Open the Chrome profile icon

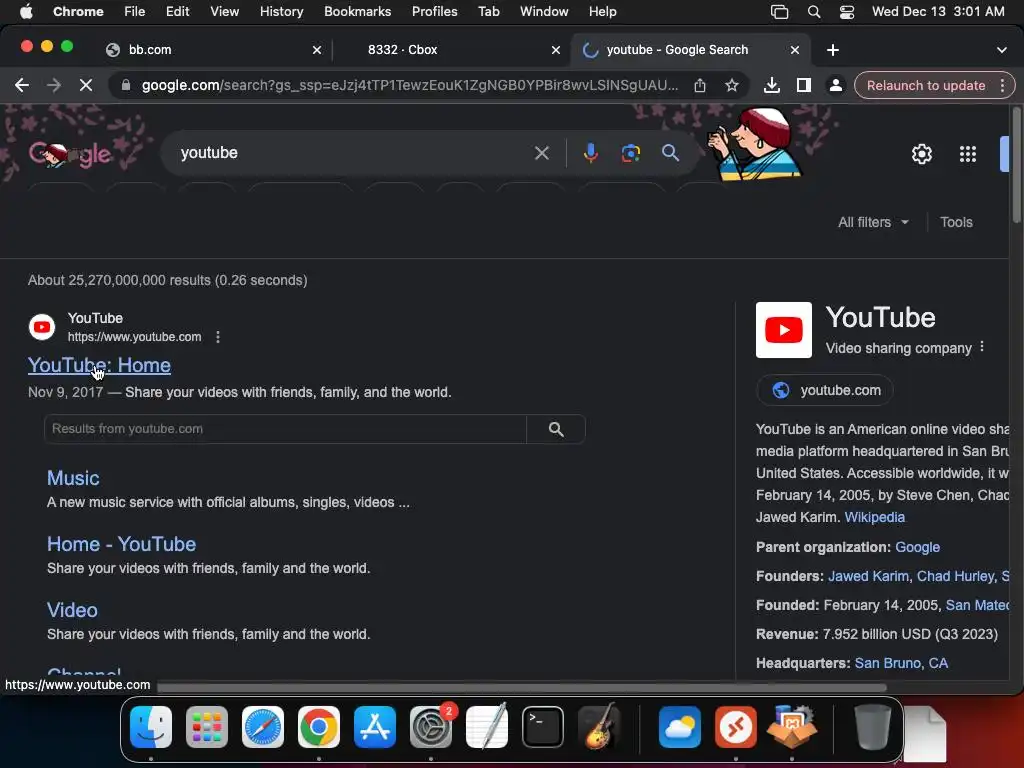(x=835, y=86)
